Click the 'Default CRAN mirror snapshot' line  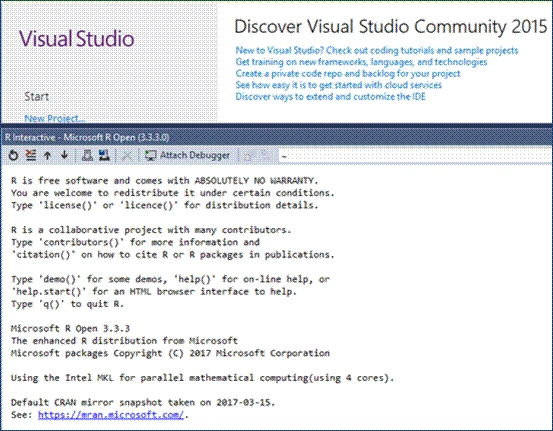point(143,402)
